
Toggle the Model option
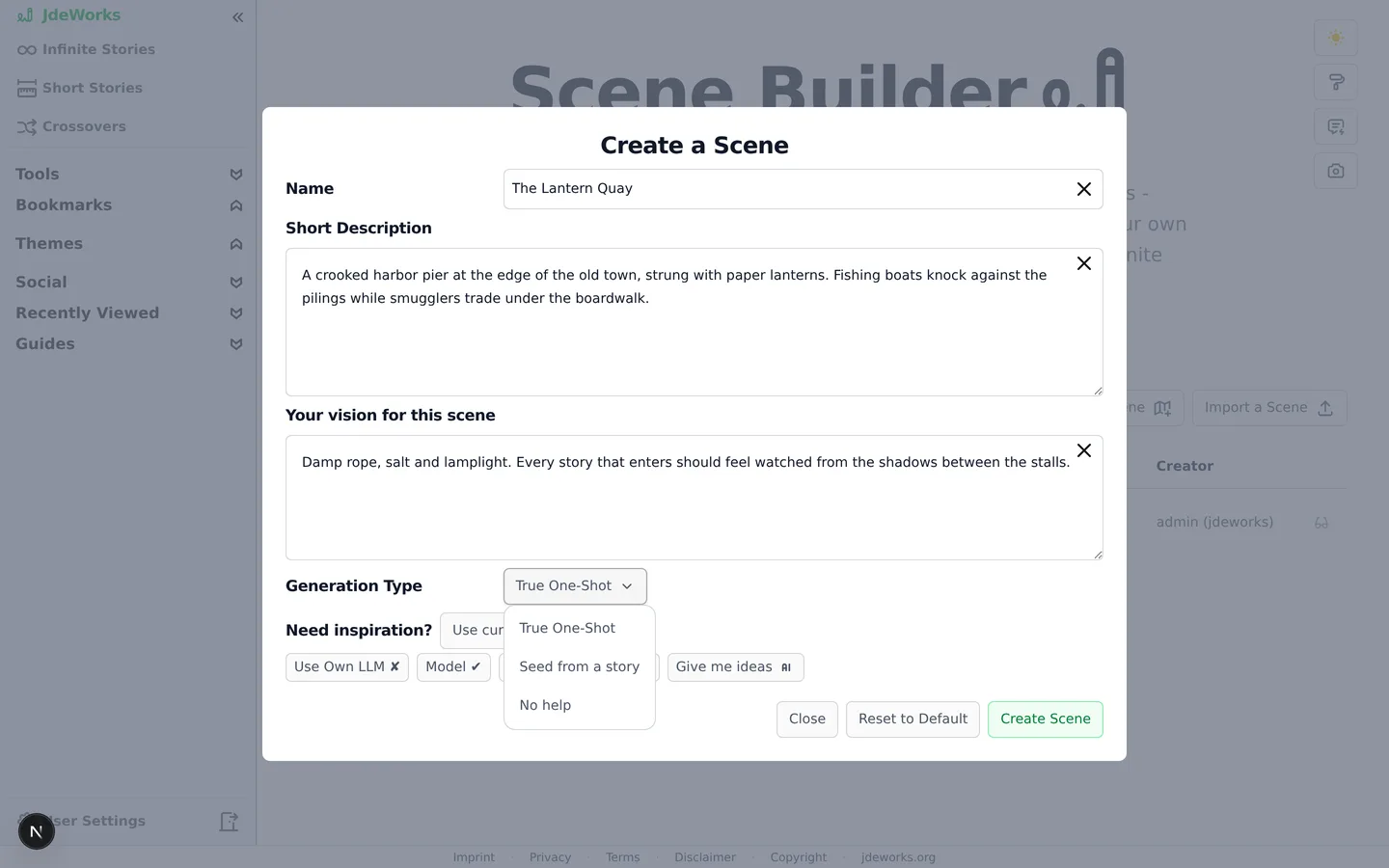coord(453,667)
